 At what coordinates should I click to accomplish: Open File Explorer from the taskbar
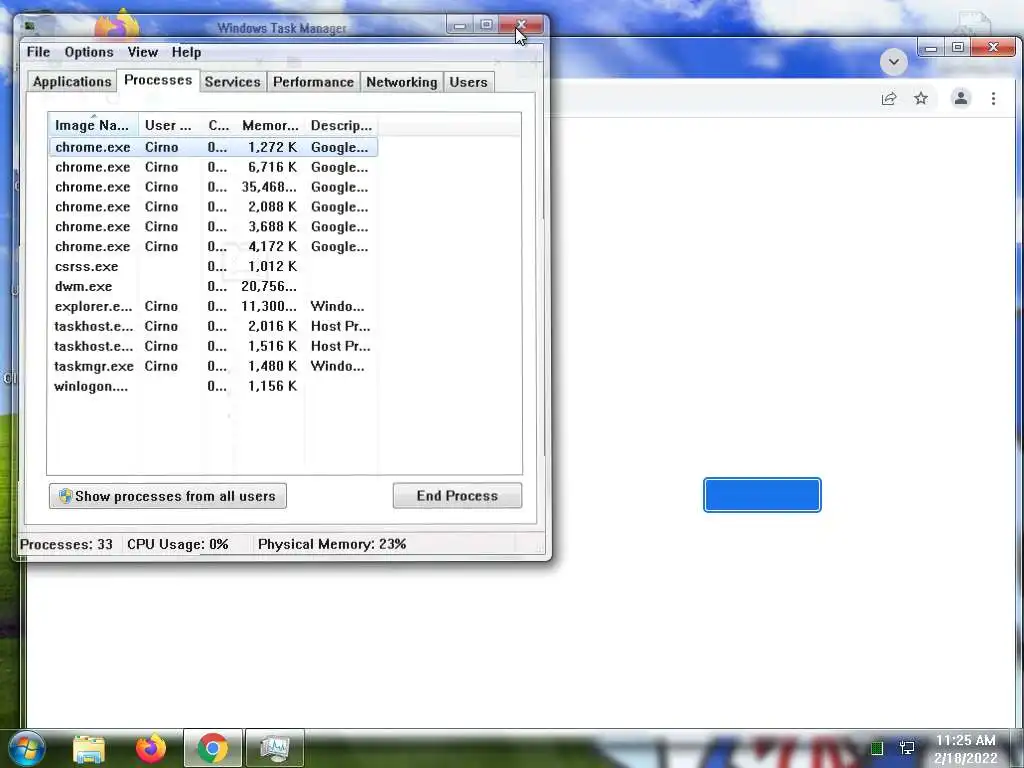(89, 749)
